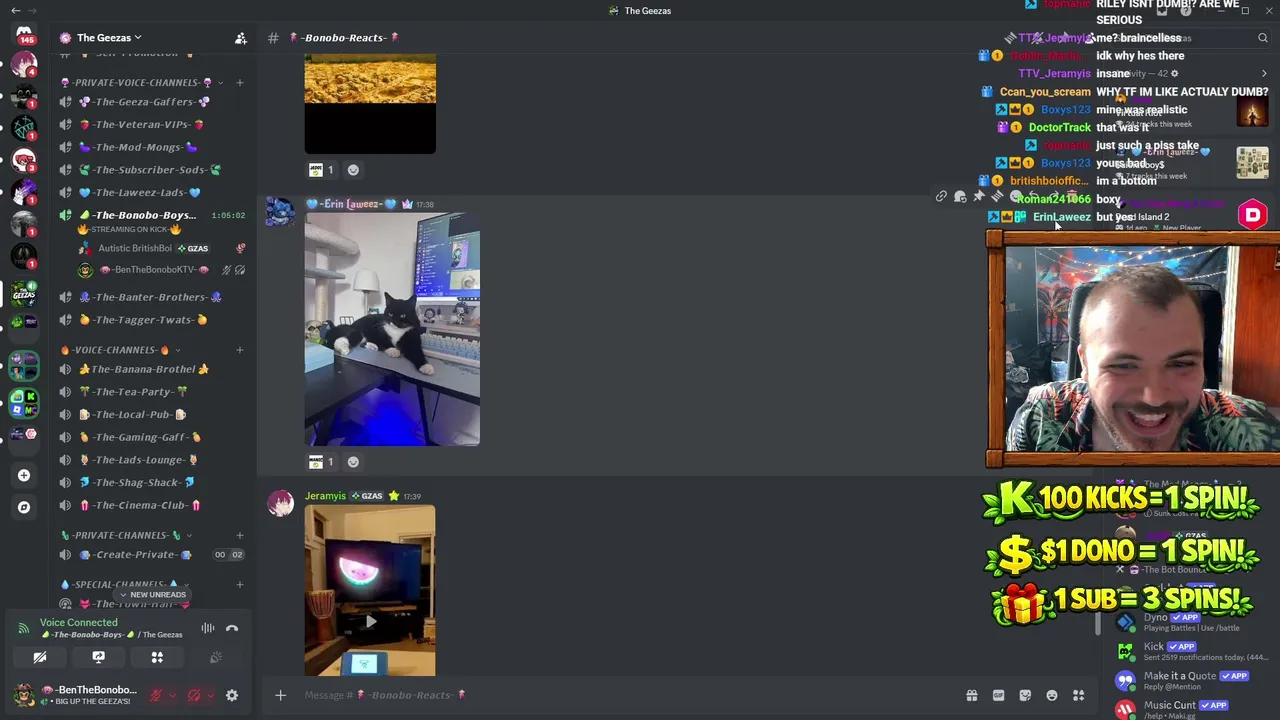Image resolution: width=1280 pixels, height=720 pixels.
Task: Open user settings gear icon
Action: point(232,695)
